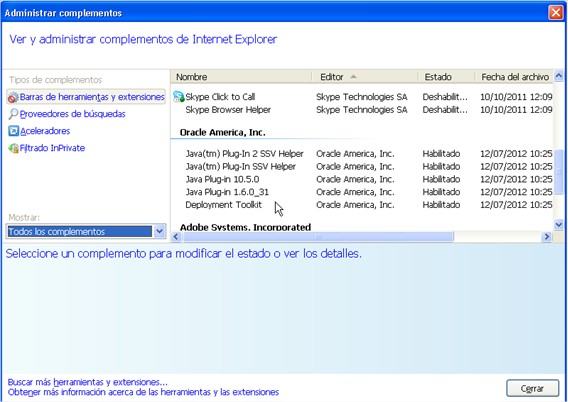The width and height of the screenshot is (568, 402).
Task: Select Java(tm) Plug-In SSV Helper
Action: click(362, 167)
